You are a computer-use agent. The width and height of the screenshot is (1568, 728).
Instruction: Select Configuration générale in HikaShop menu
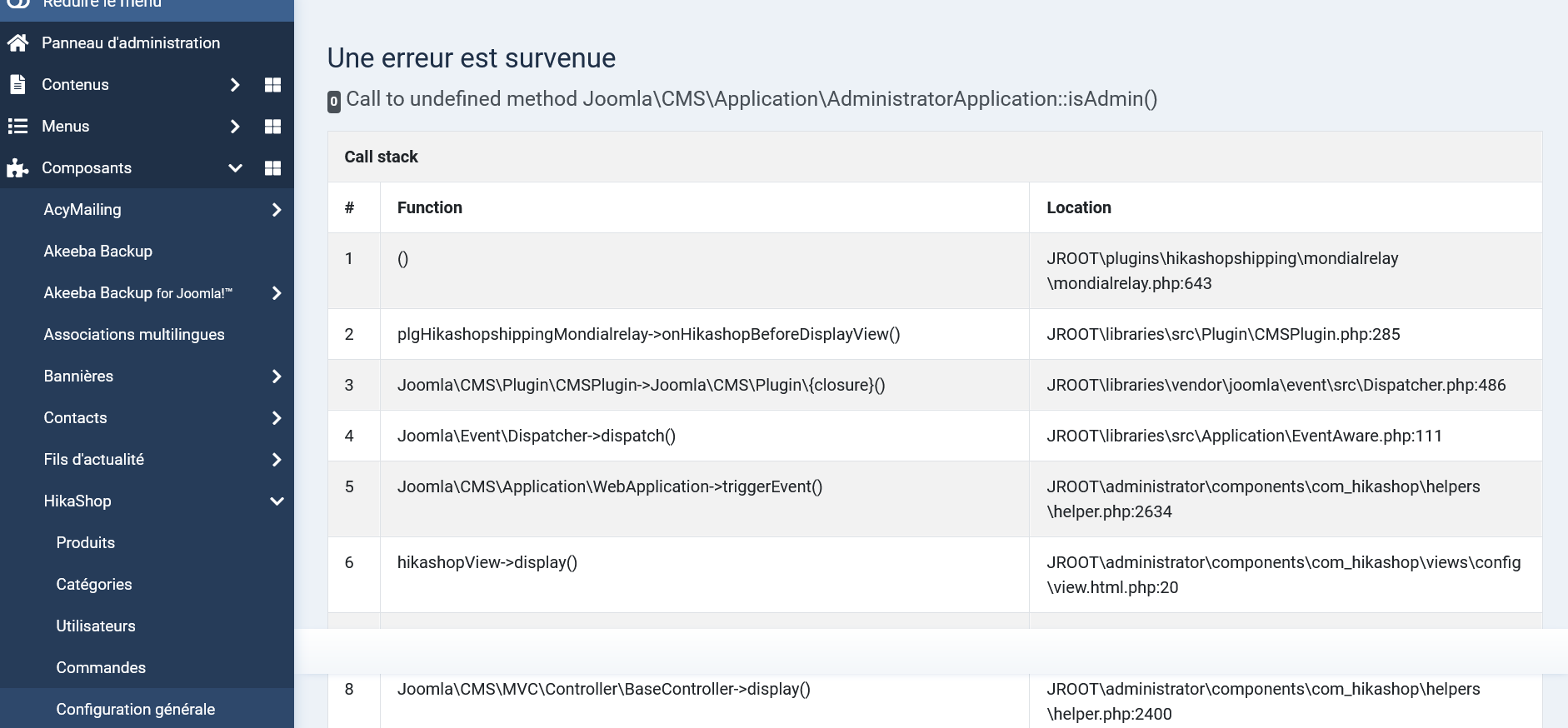pyautogui.click(x=136, y=709)
